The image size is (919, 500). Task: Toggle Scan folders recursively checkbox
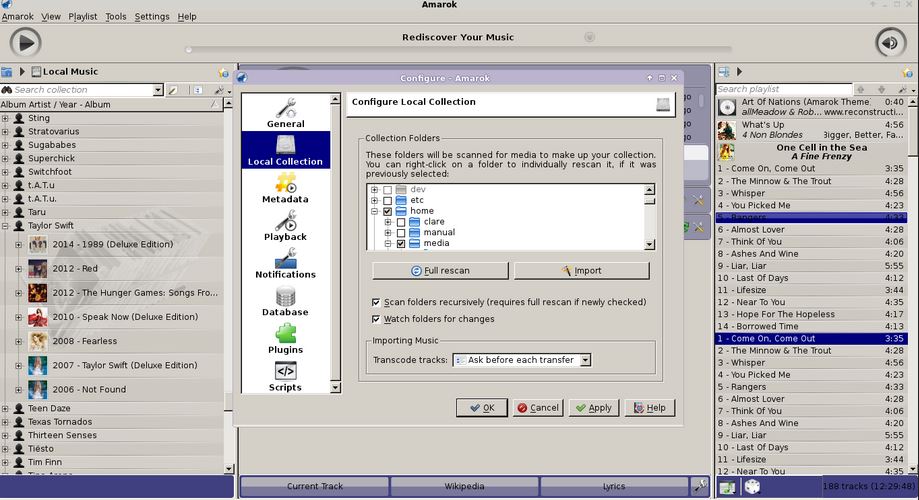[x=376, y=302]
